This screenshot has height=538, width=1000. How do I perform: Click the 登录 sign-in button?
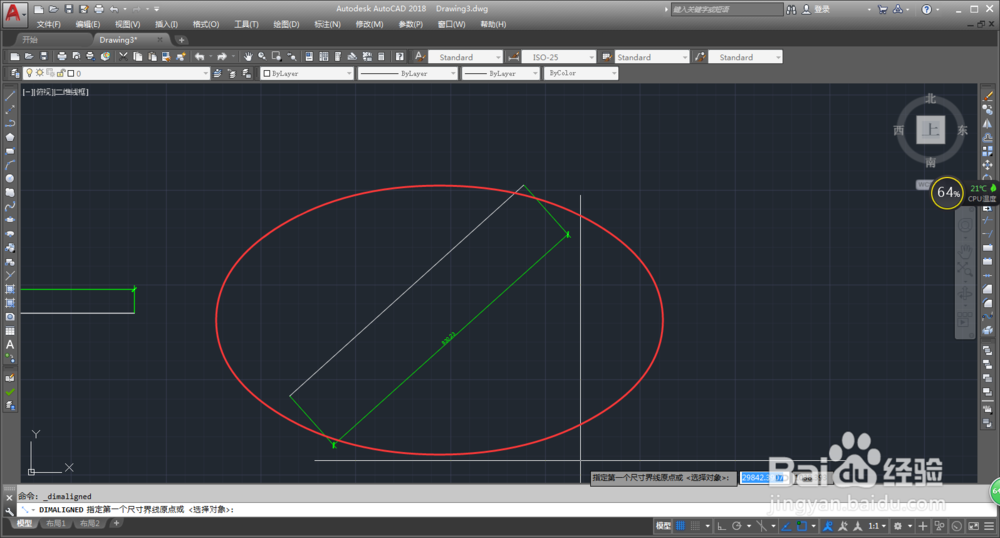click(x=822, y=9)
